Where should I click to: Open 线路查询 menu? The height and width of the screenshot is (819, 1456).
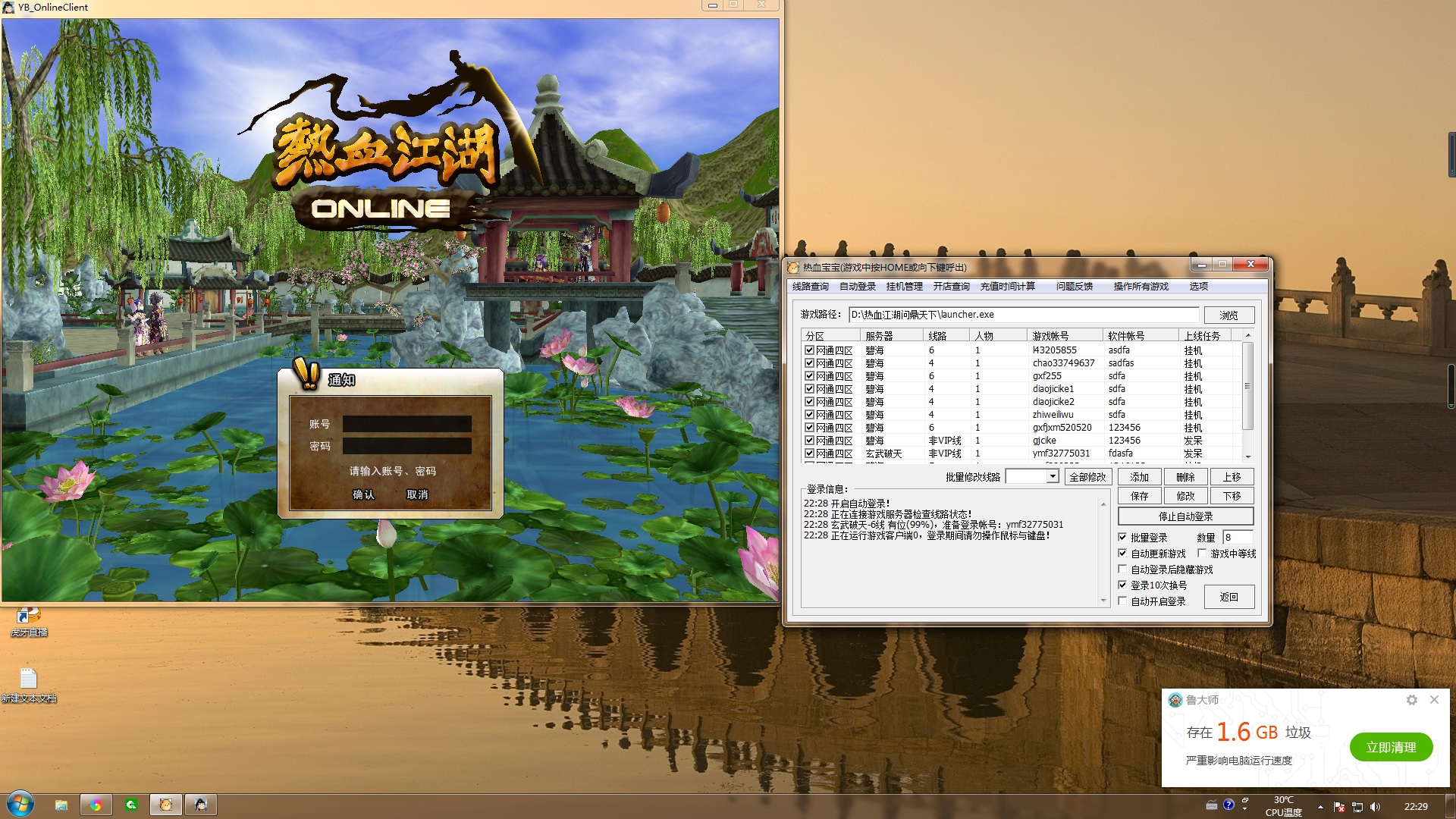click(x=810, y=287)
